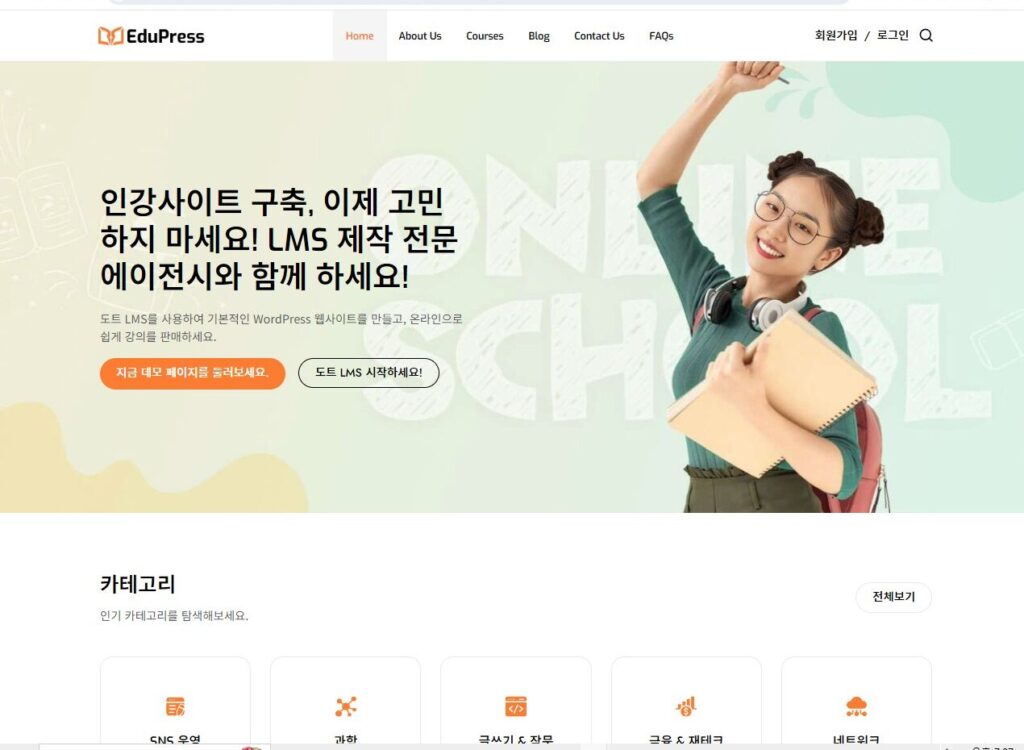Open the Blog menu item
This screenshot has height=750, width=1024.
[539, 36]
